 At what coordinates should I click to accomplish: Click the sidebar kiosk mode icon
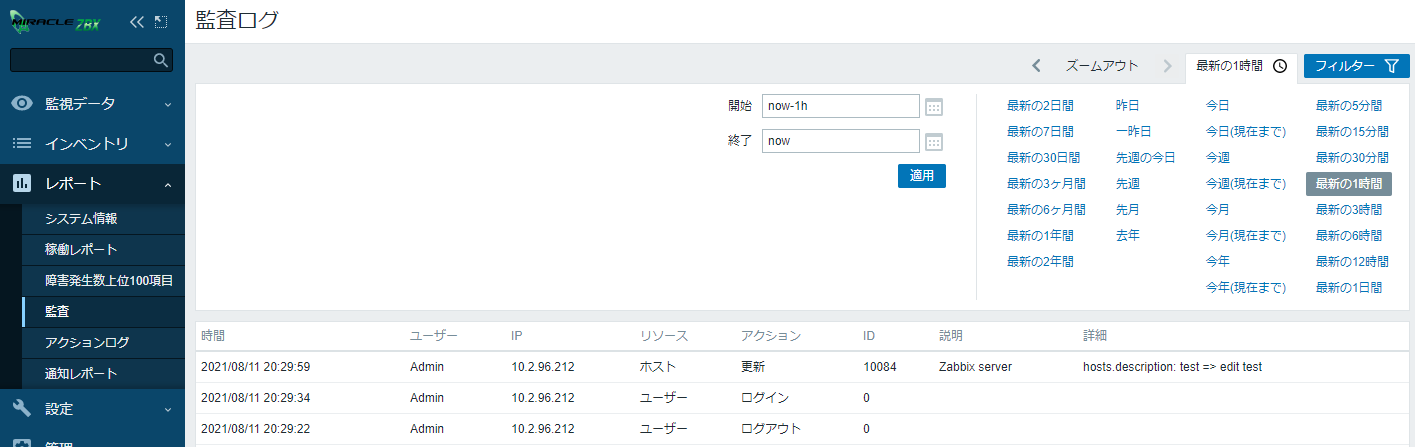click(160, 21)
